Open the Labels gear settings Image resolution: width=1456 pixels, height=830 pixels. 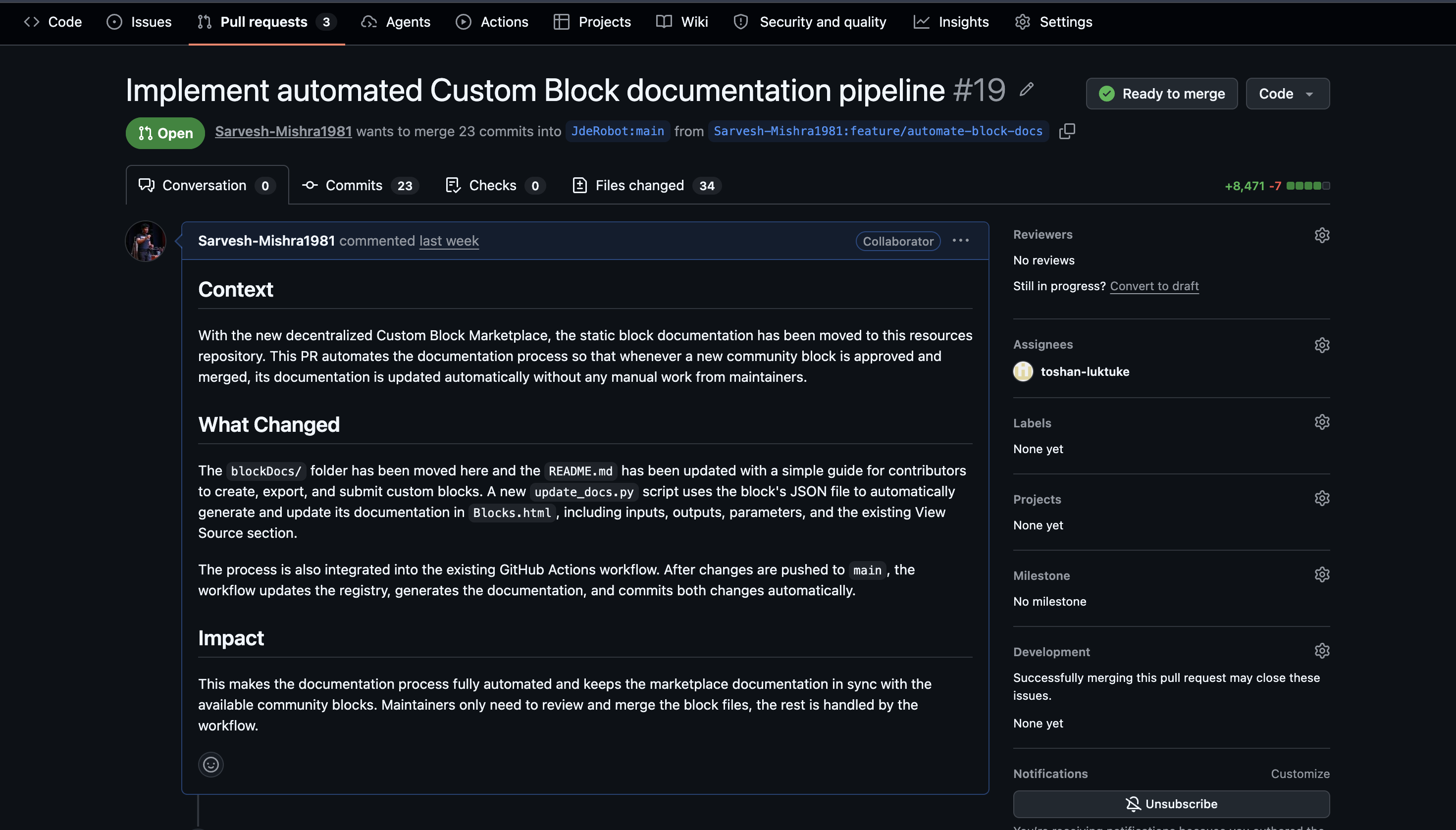pos(1322,422)
